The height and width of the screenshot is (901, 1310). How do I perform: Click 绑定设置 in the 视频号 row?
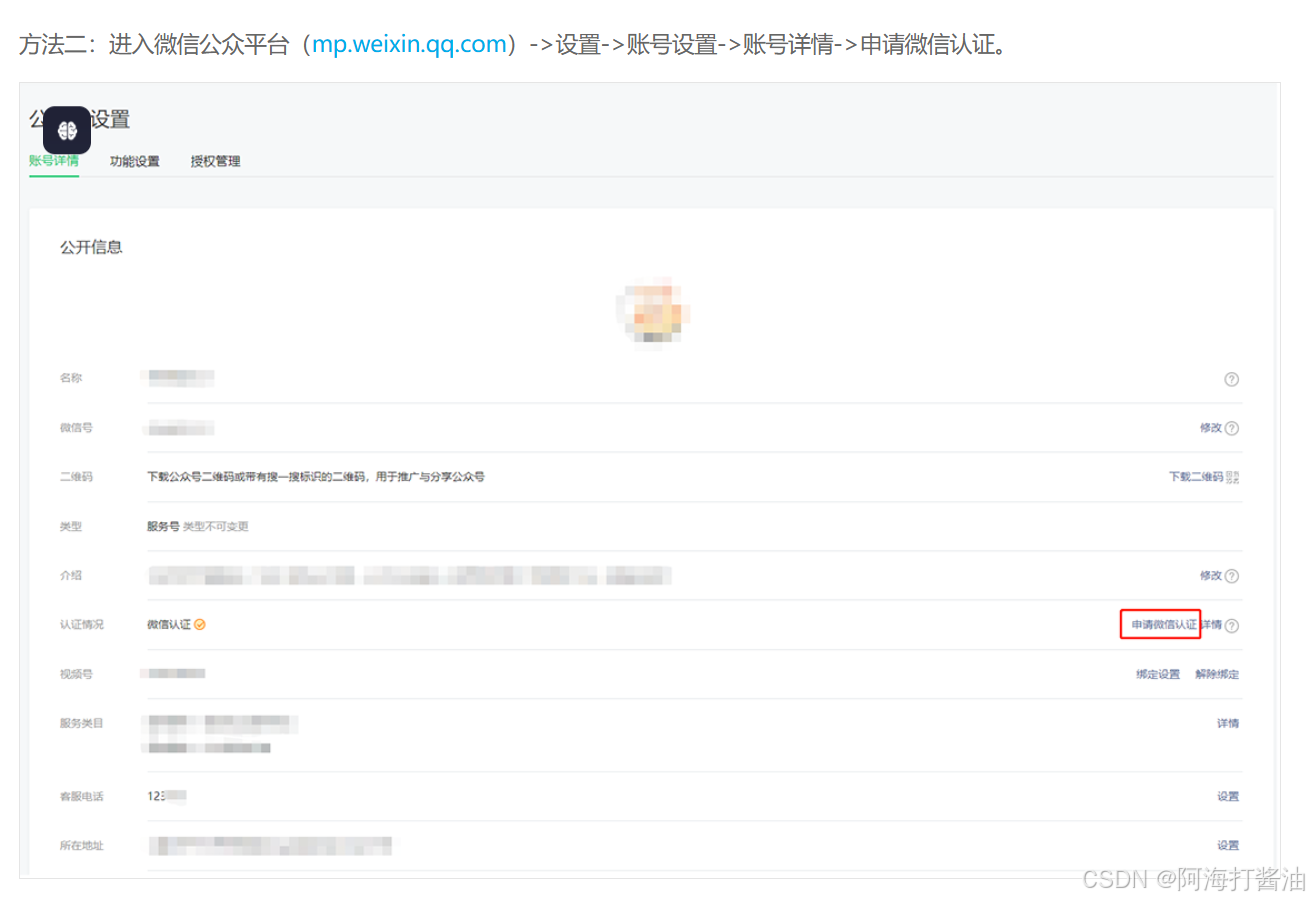1157,674
